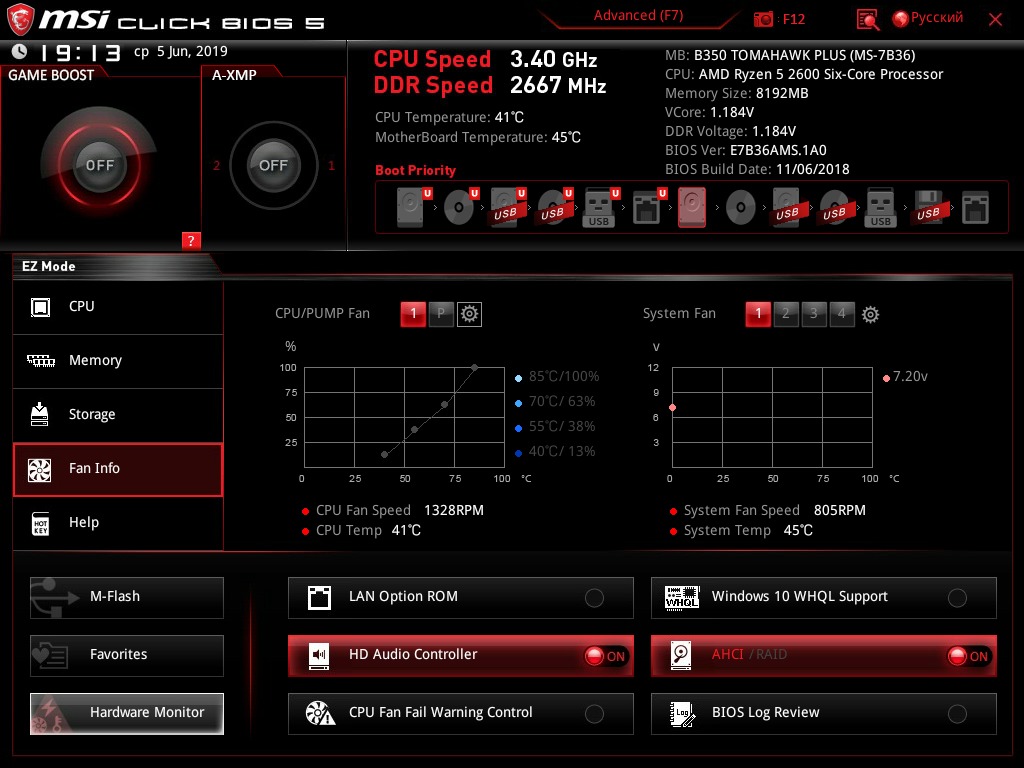Image resolution: width=1024 pixels, height=768 pixels.
Task: Select System Fan tab 2
Action: point(786,314)
